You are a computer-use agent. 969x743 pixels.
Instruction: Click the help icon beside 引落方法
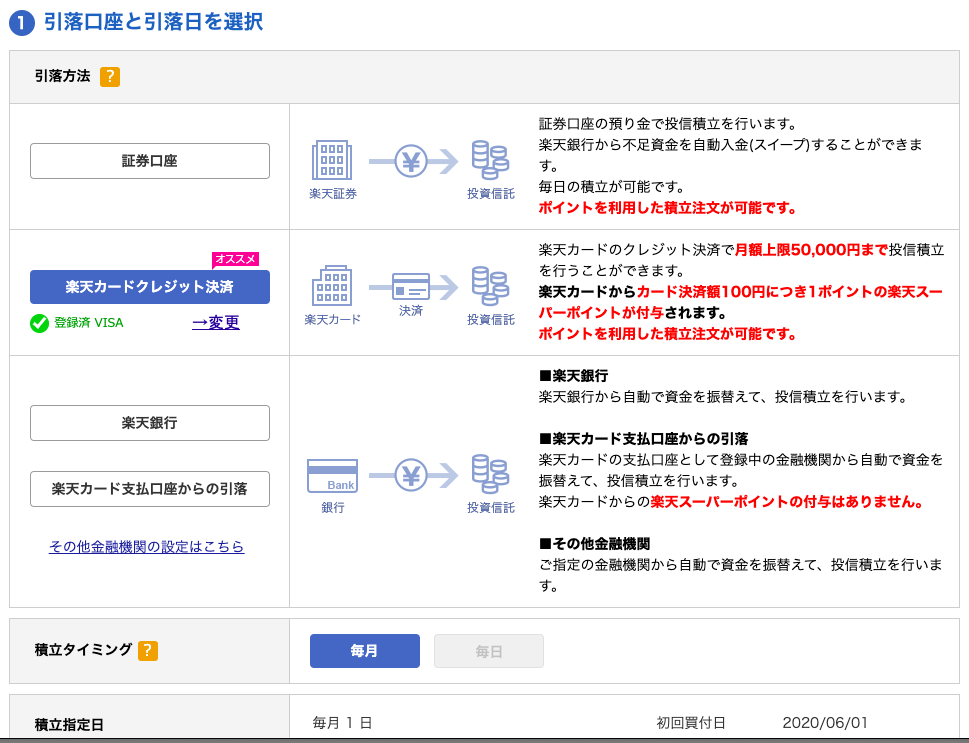pos(110,77)
